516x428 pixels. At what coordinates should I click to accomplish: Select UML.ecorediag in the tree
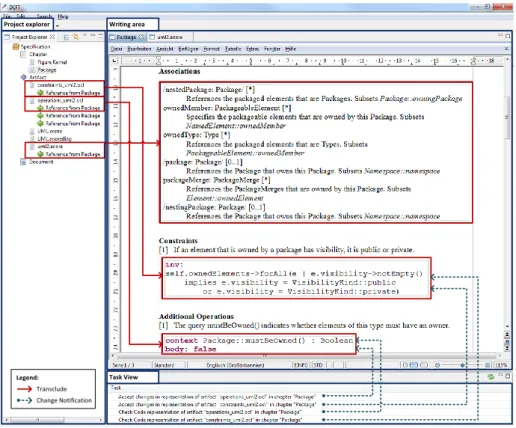pyautogui.click(x=54, y=139)
